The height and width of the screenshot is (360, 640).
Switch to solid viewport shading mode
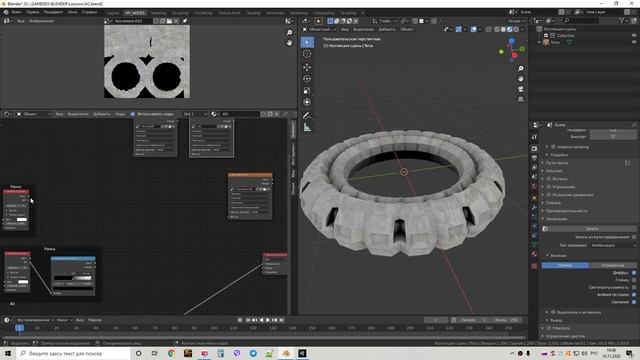point(503,29)
